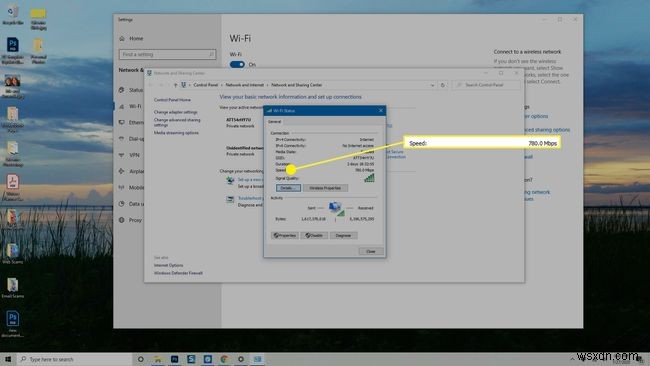Click Media streaming options link

[176, 133]
